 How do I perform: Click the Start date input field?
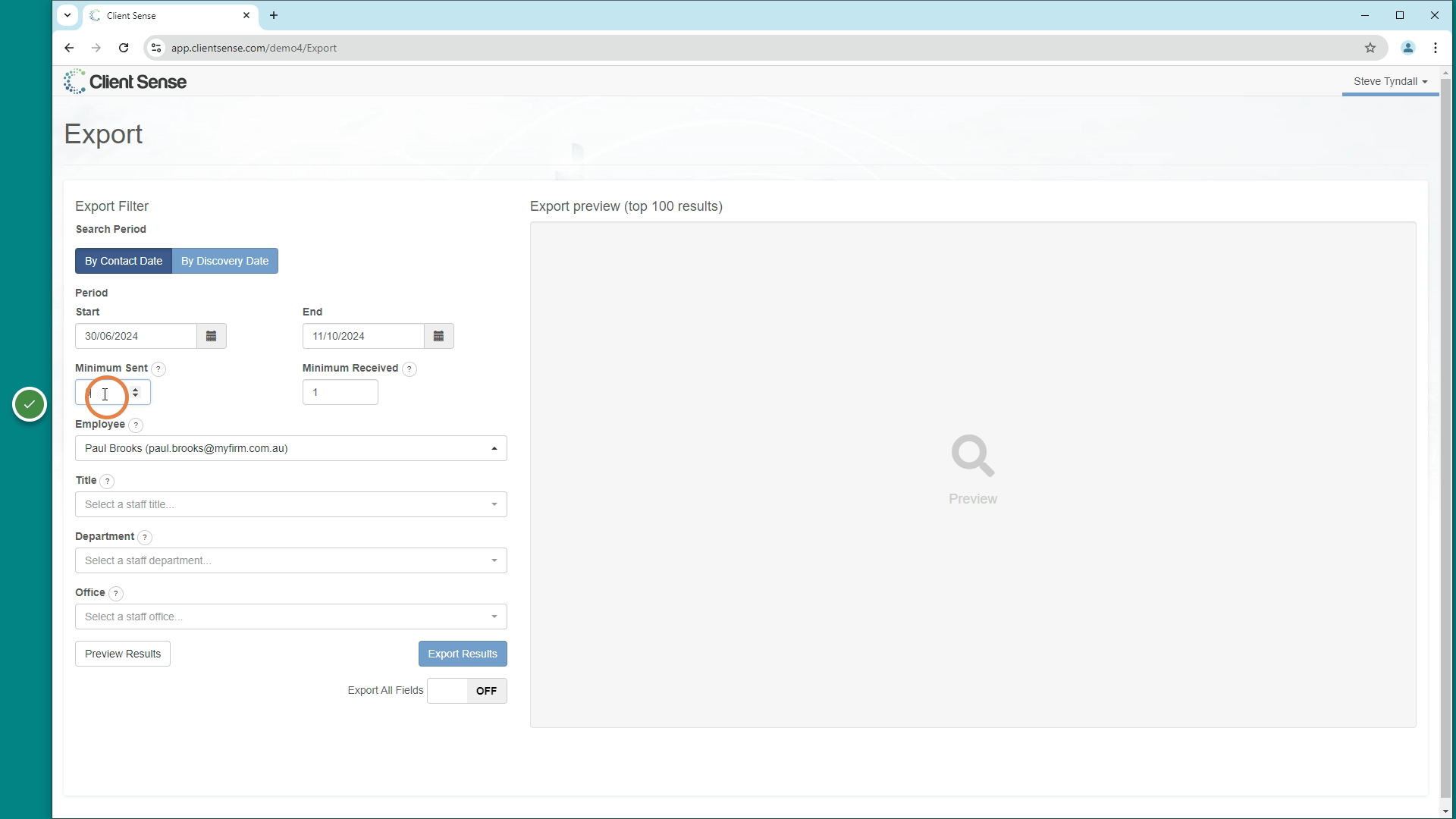click(x=136, y=336)
